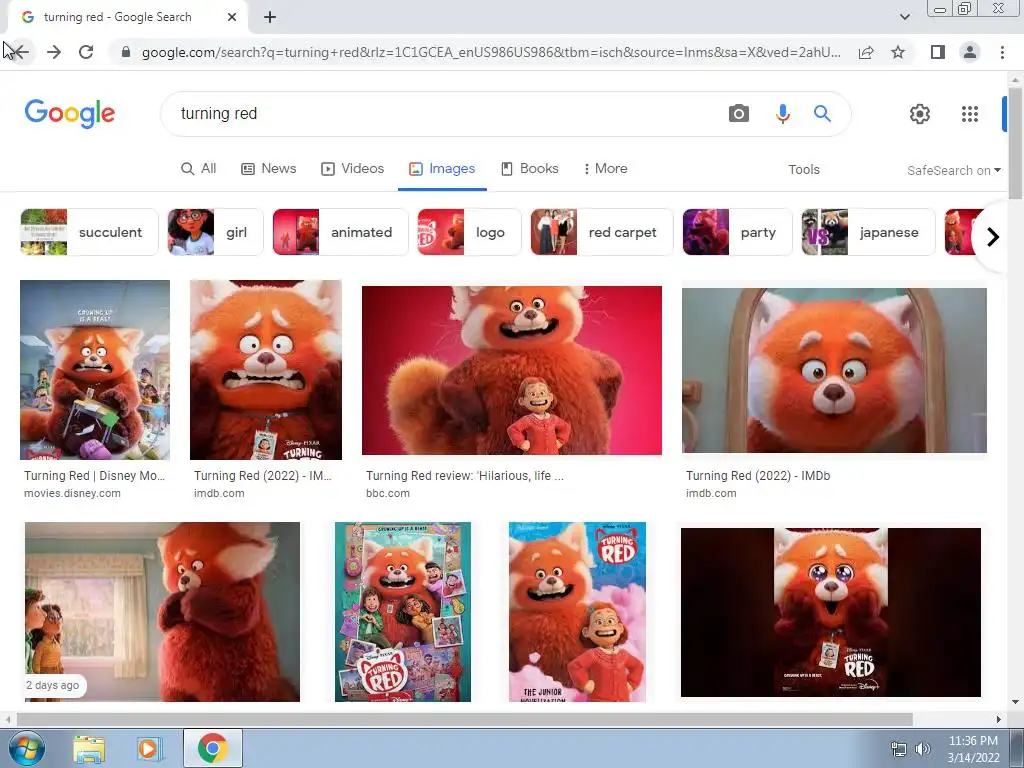
Task: Open site info lock icon
Action: (x=126, y=52)
